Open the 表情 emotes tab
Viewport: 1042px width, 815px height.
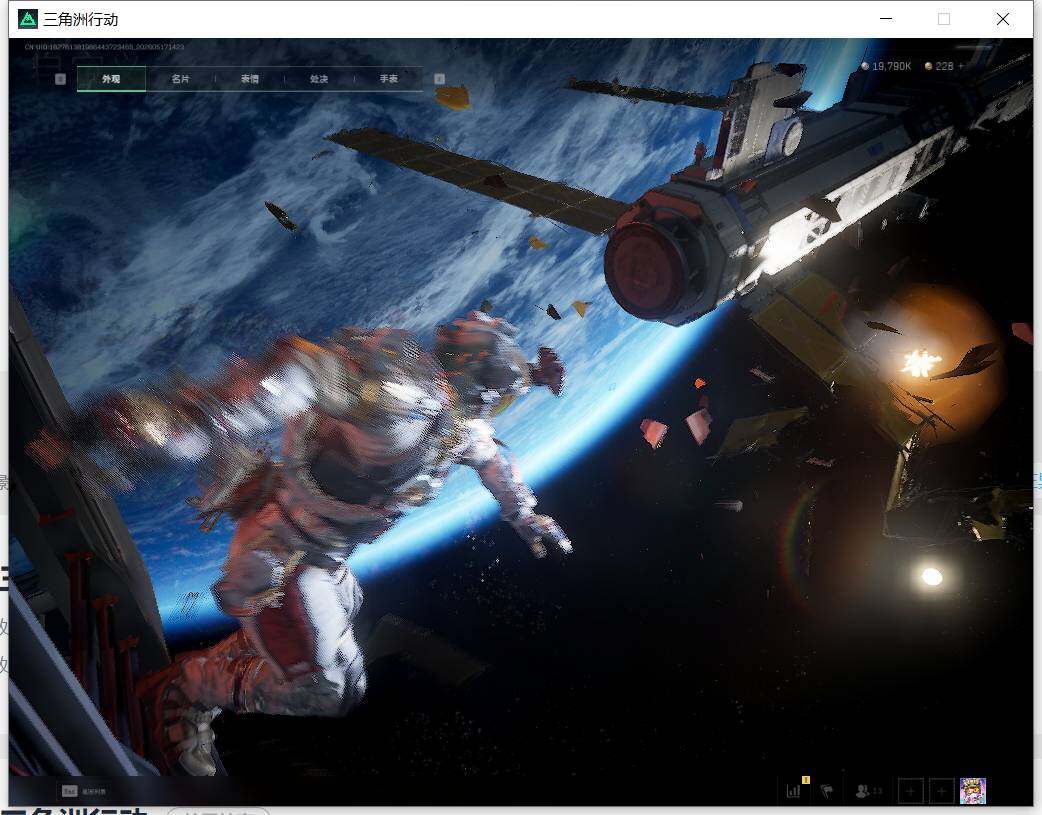[250, 78]
